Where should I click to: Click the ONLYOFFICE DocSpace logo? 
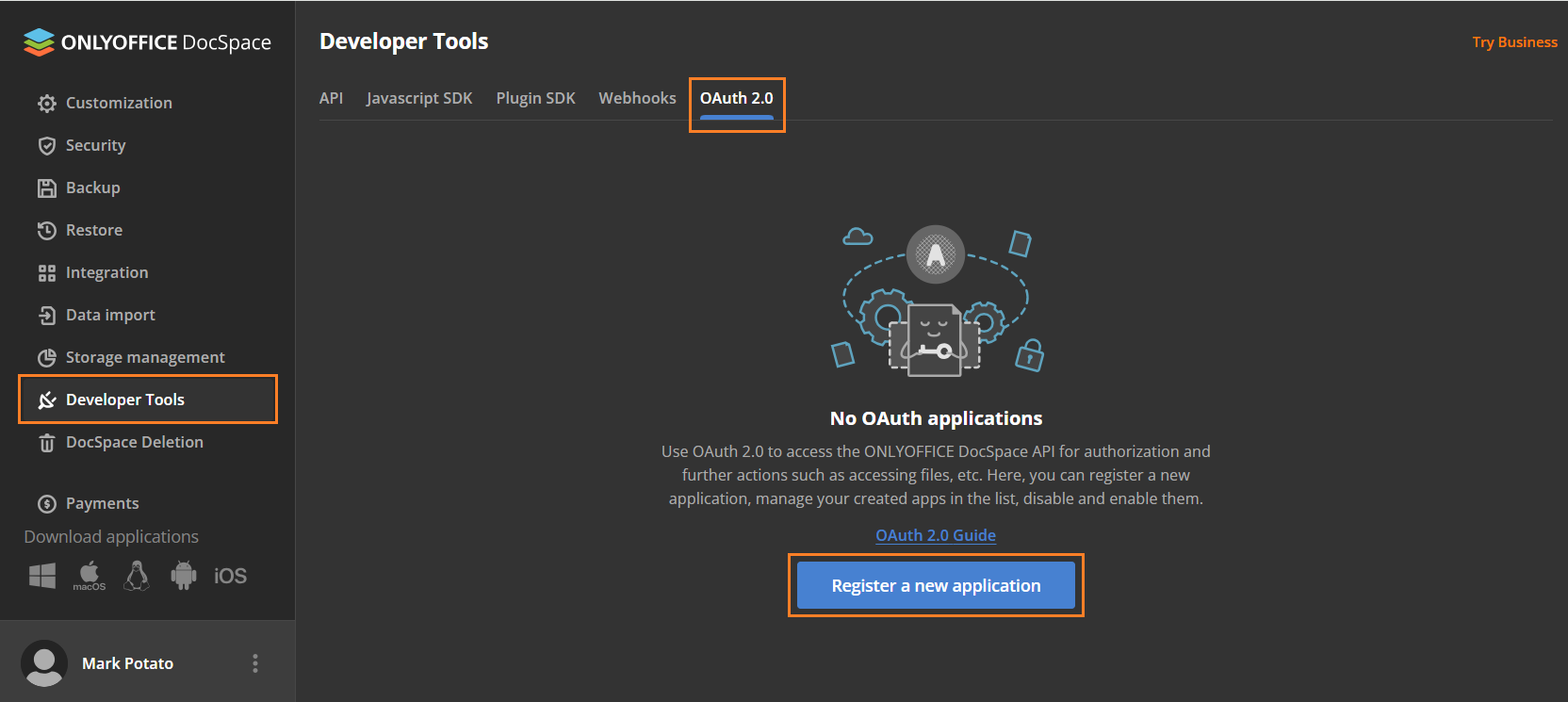pos(147,42)
